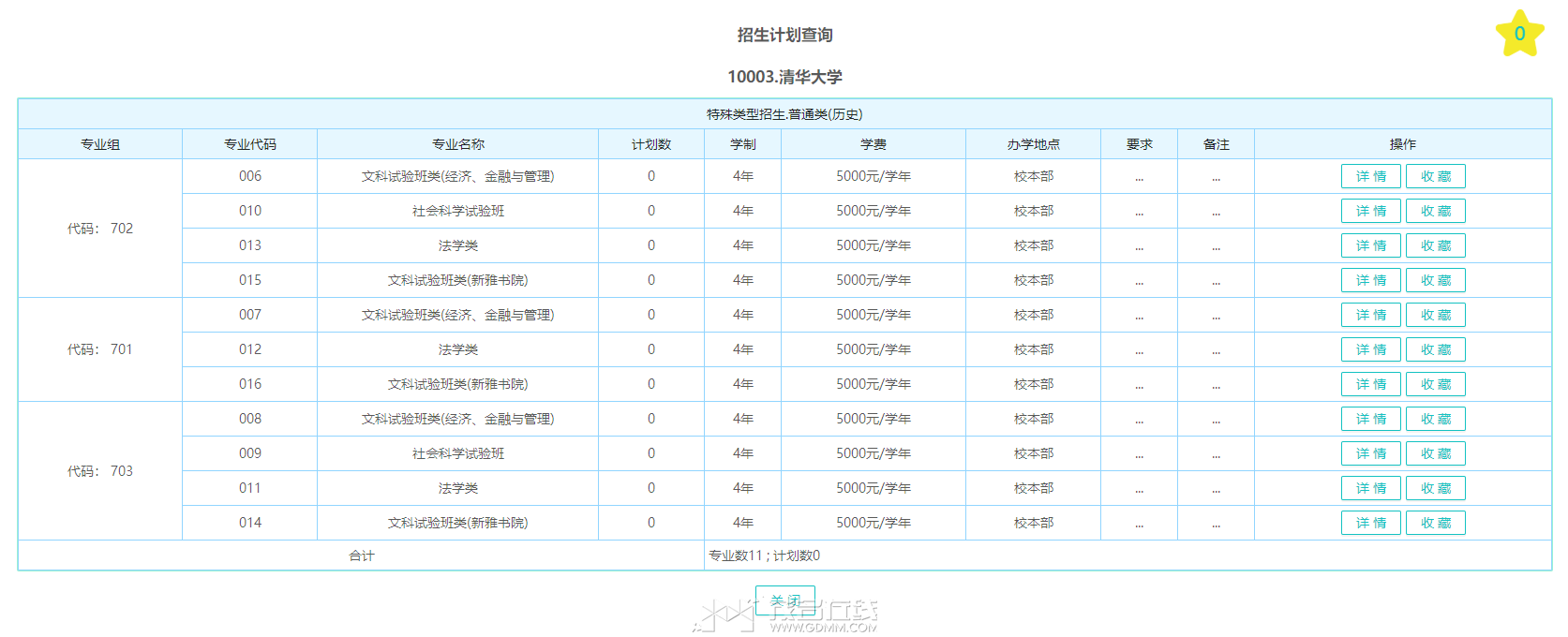This screenshot has height=637, width=1568.
Task: Click the yellow star favorites counter
Action: click(x=1519, y=34)
